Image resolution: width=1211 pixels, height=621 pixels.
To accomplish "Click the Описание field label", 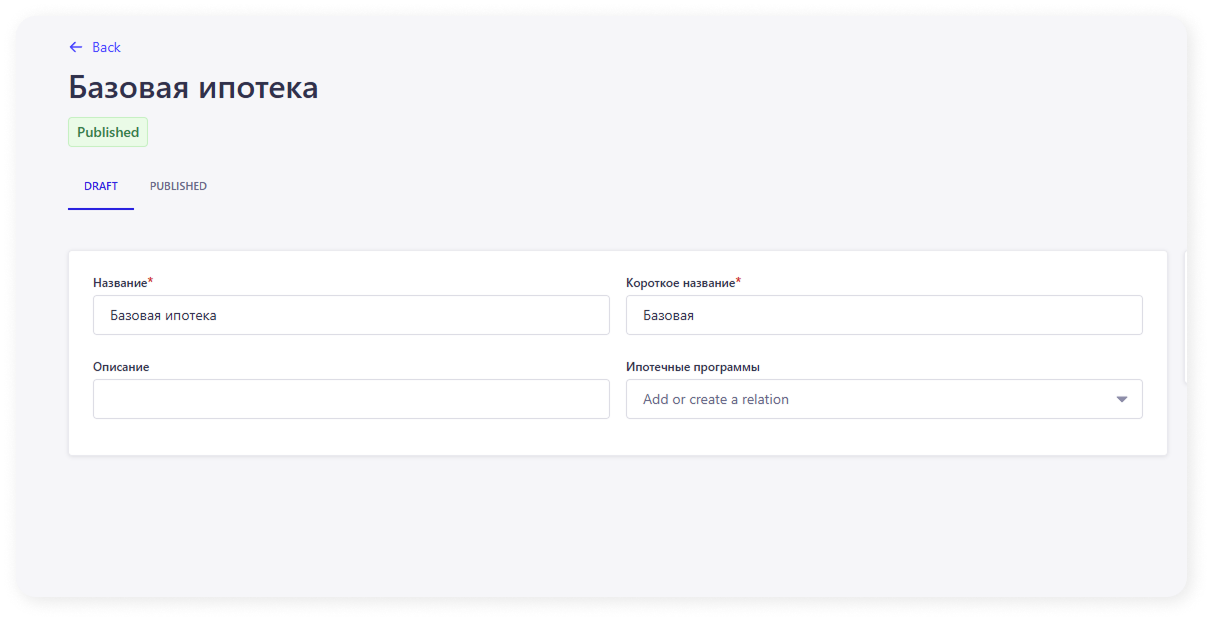I will point(121,367).
